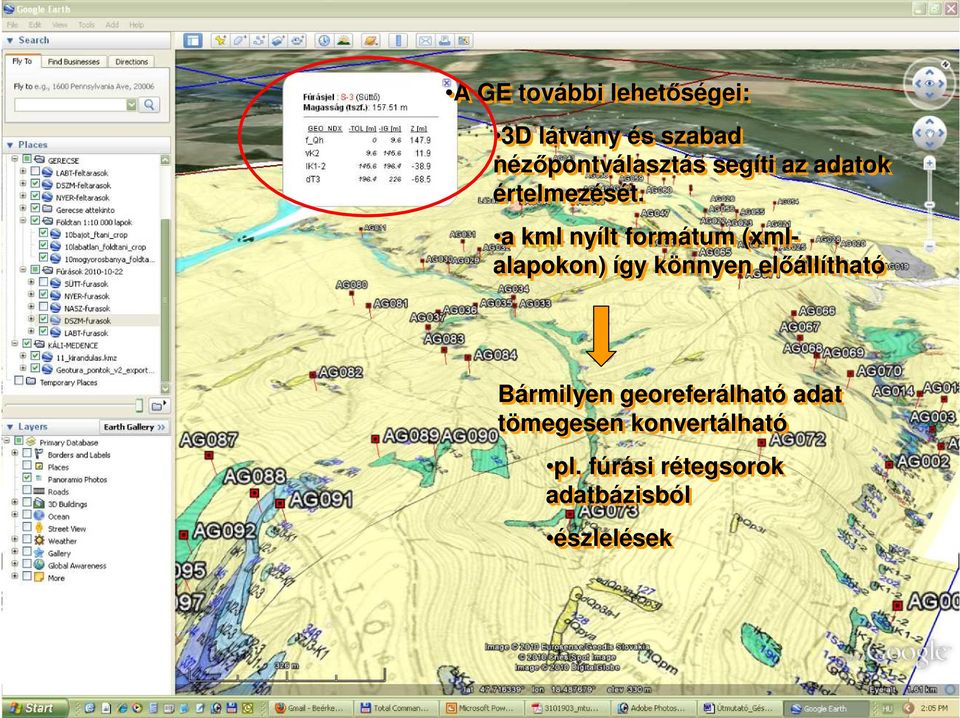Open the Edit menu
The image size is (960, 718).
point(35,25)
